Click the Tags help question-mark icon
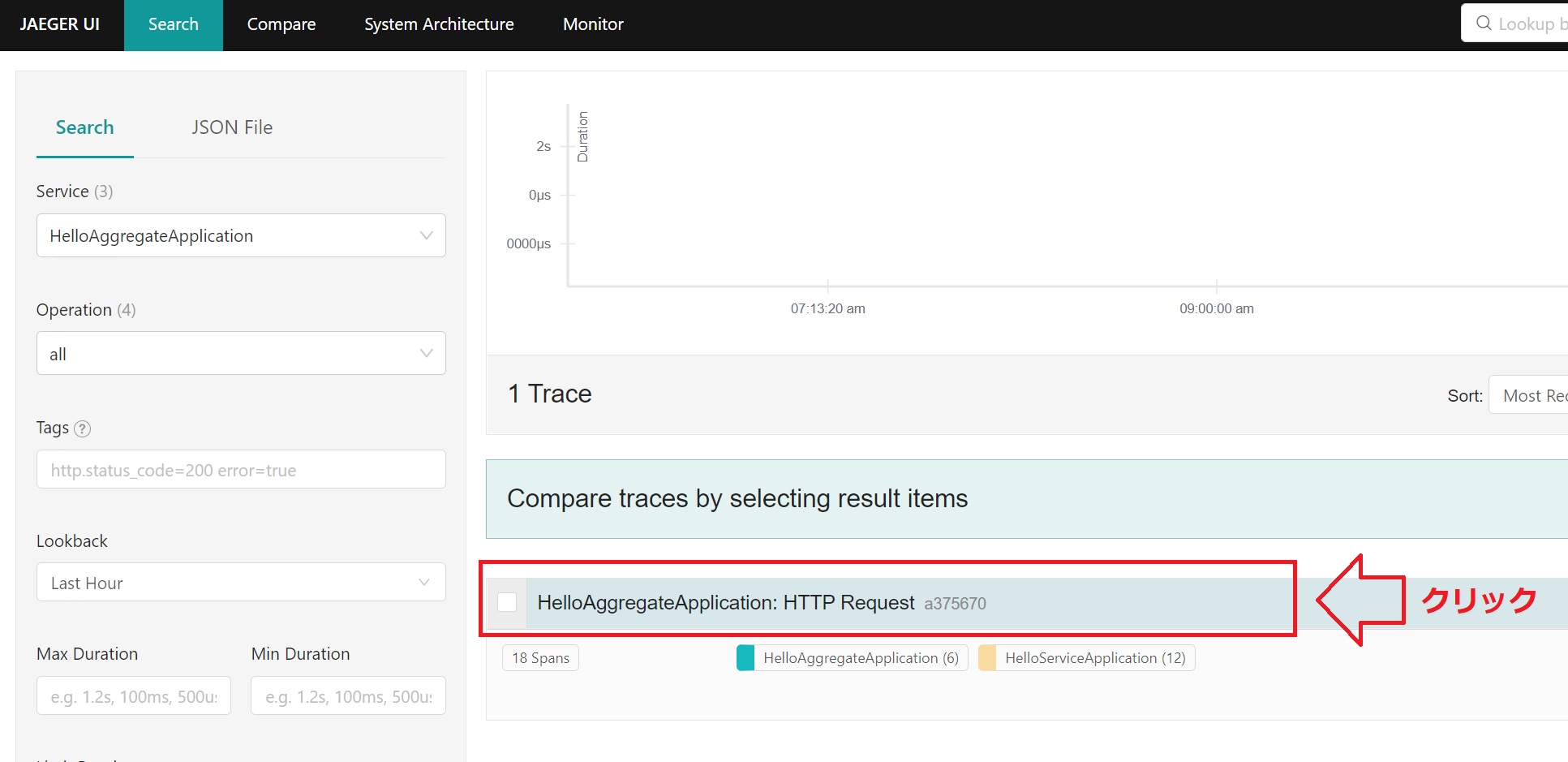The image size is (1568, 762). [x=83, y=428]
